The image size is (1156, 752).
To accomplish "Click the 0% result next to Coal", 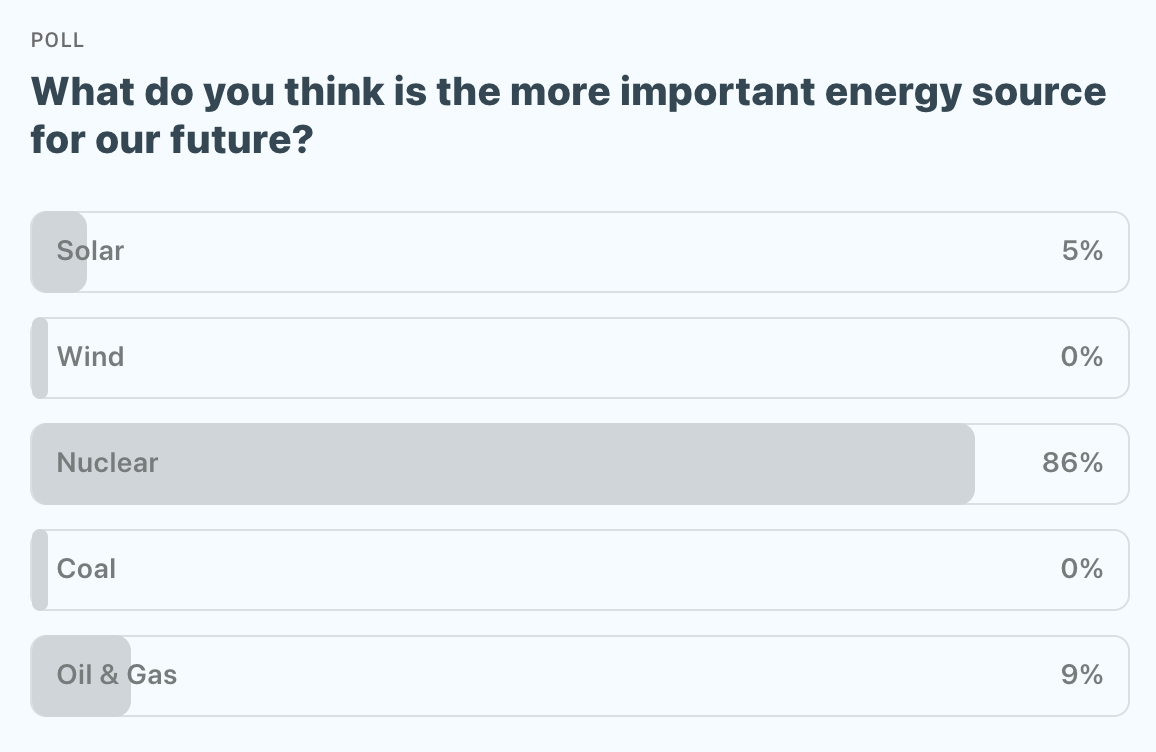I will pyautogui.click(x=1082, y=569).
